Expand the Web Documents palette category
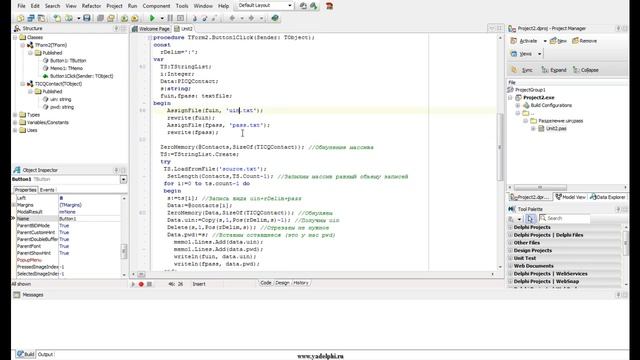 pos(510,266)
